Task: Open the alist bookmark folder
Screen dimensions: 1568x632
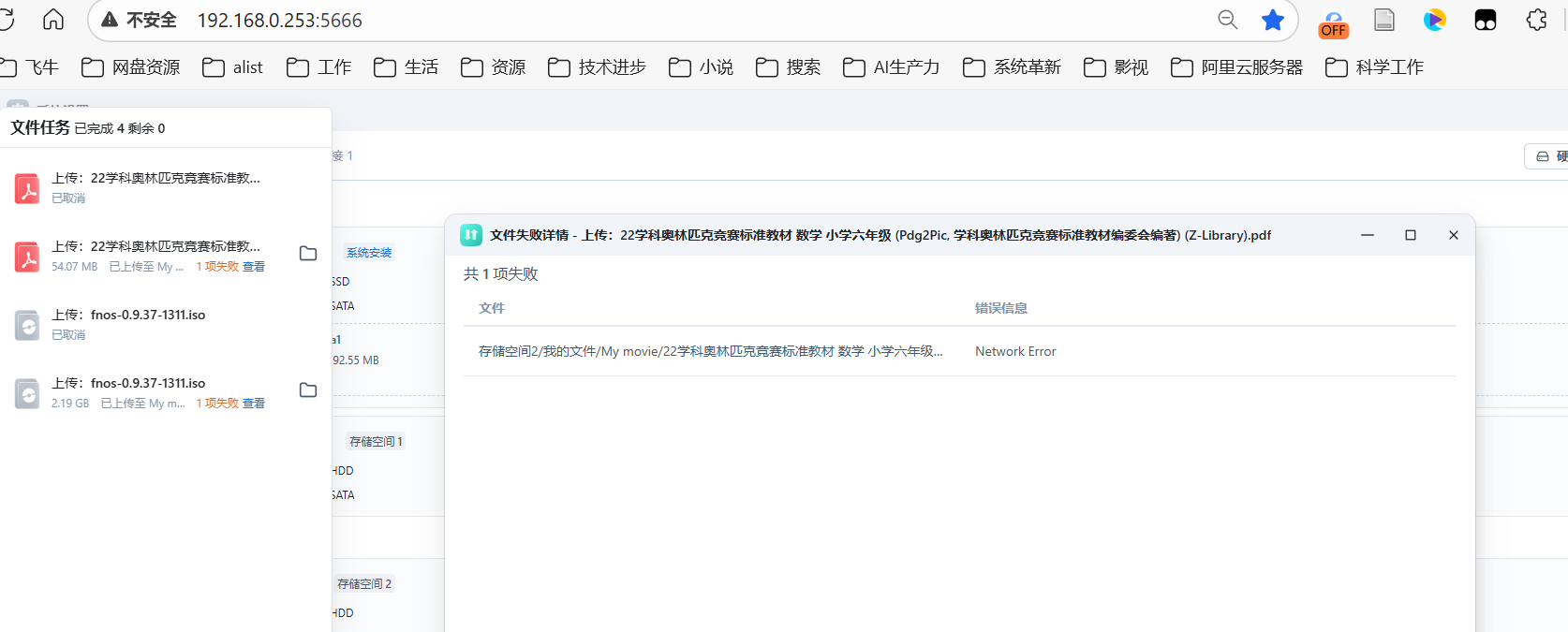Action: [x=233, y=67]
